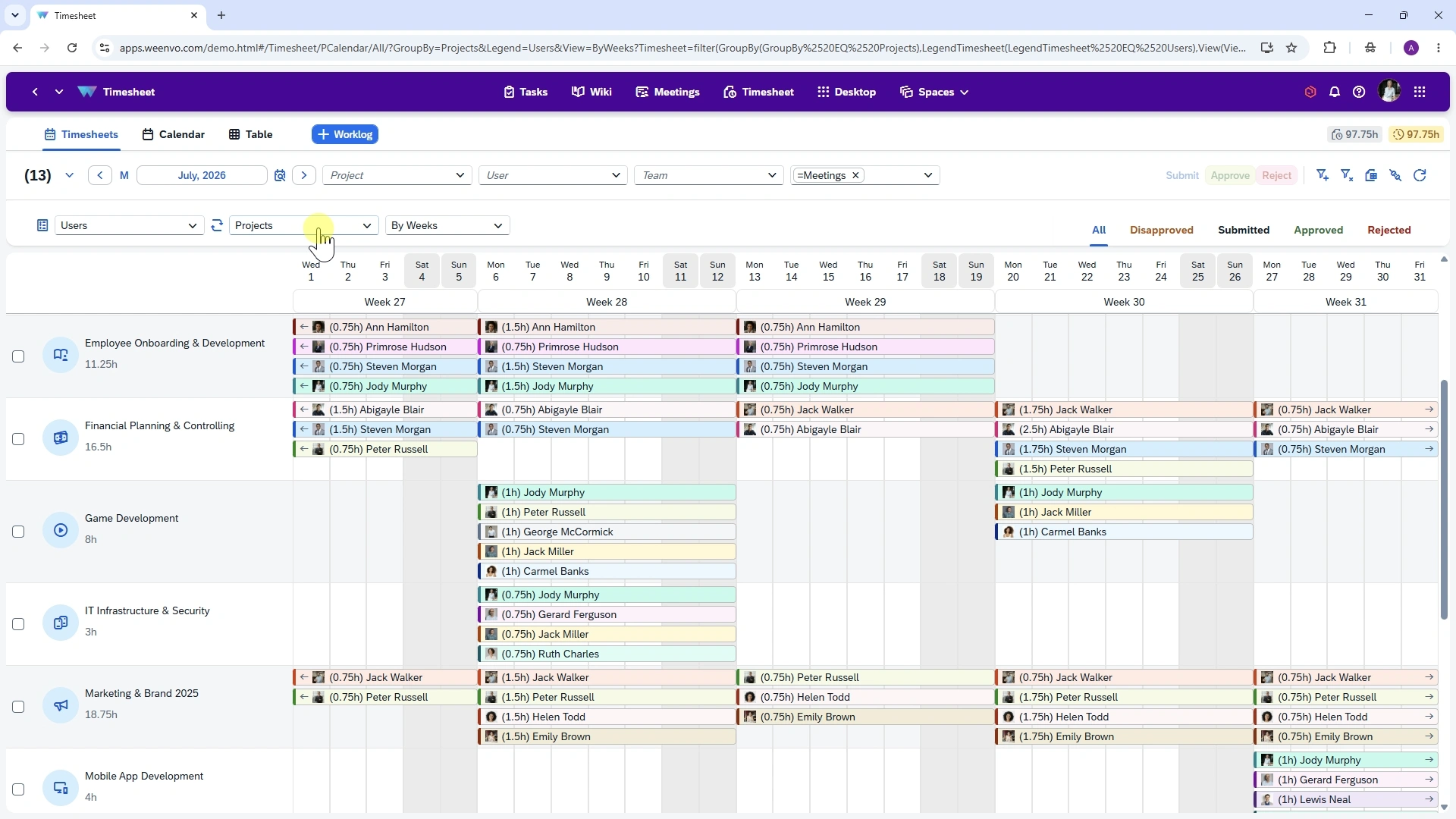The height and width of the screenshot is (819, 1456).
Task: Go to next month arrow button
Action: (x=304, y=175)
